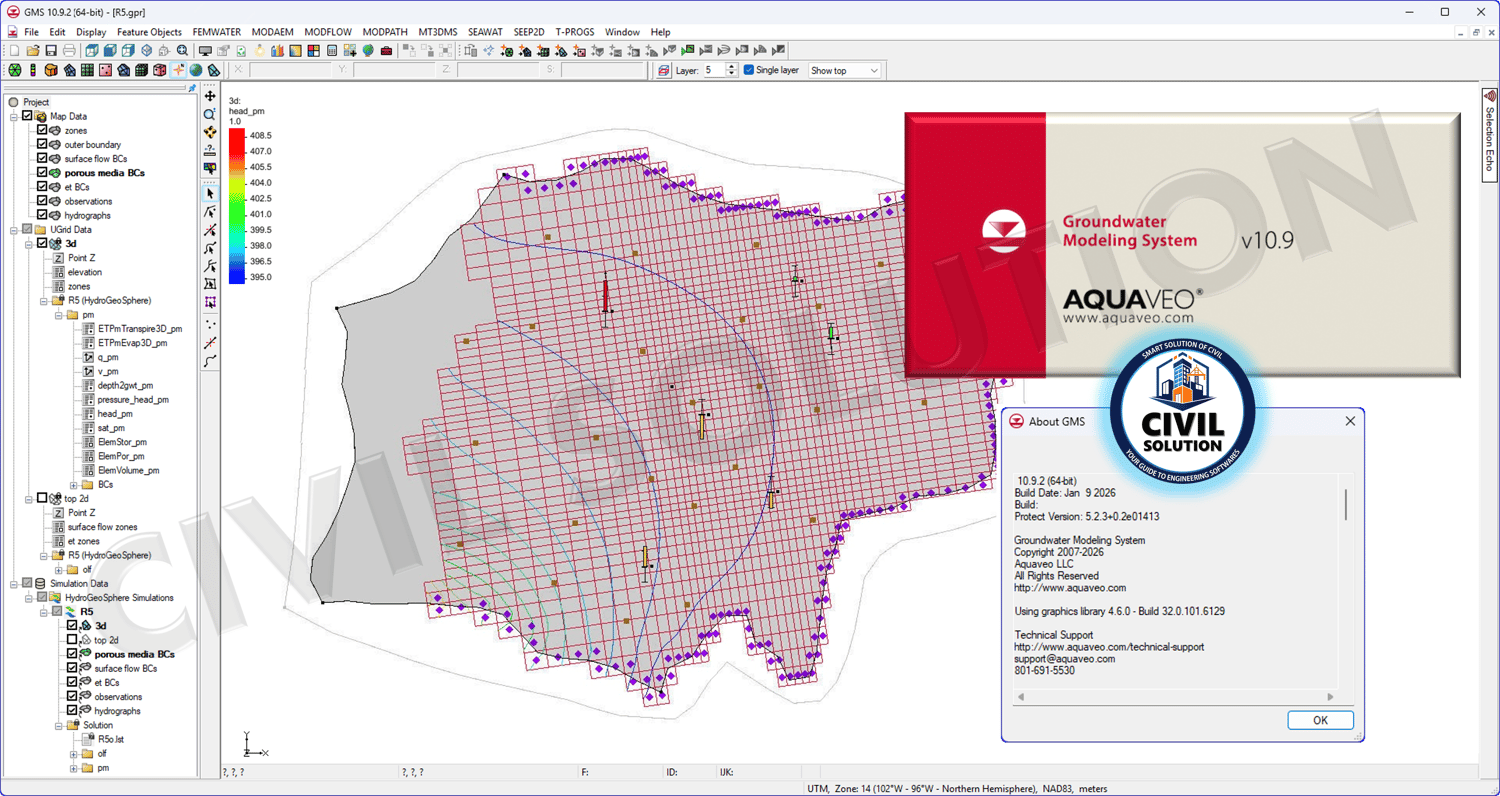This screenshot has width=1500, height=796.
Task: Click the globe icon in the module toolbar
Action: pos(196,71)
